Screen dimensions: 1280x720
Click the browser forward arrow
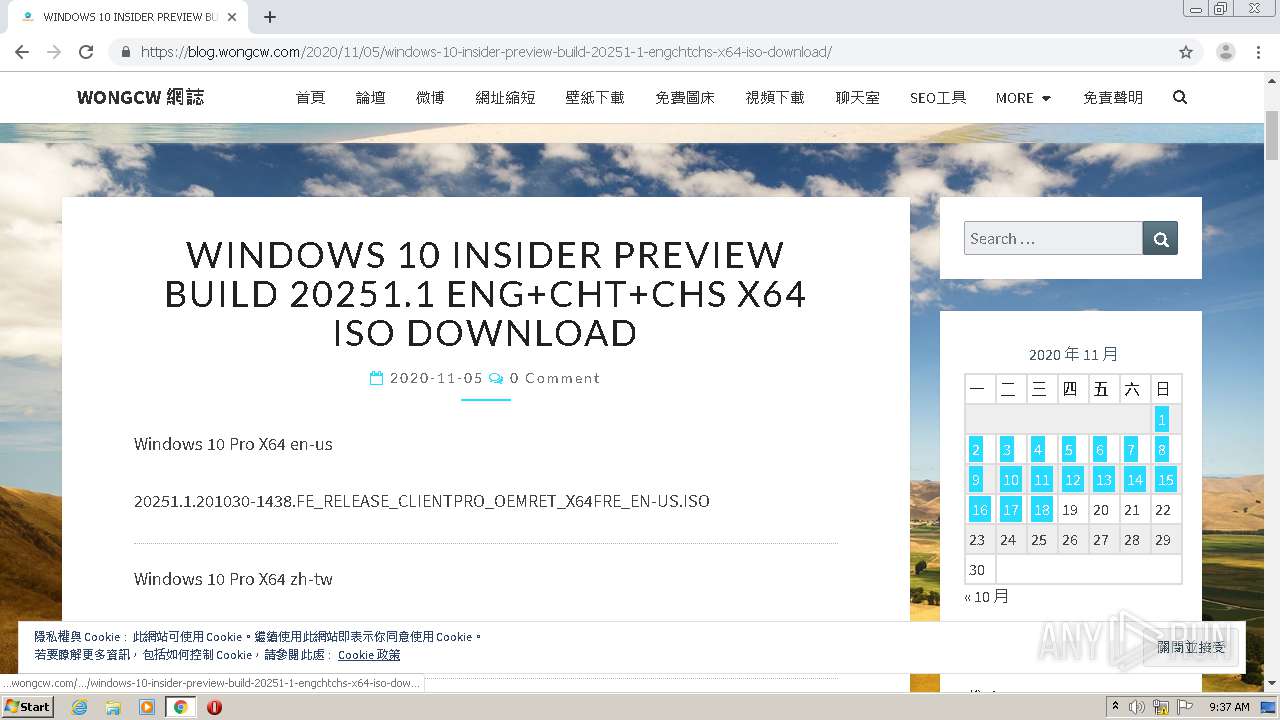click(x=54, y=52)
